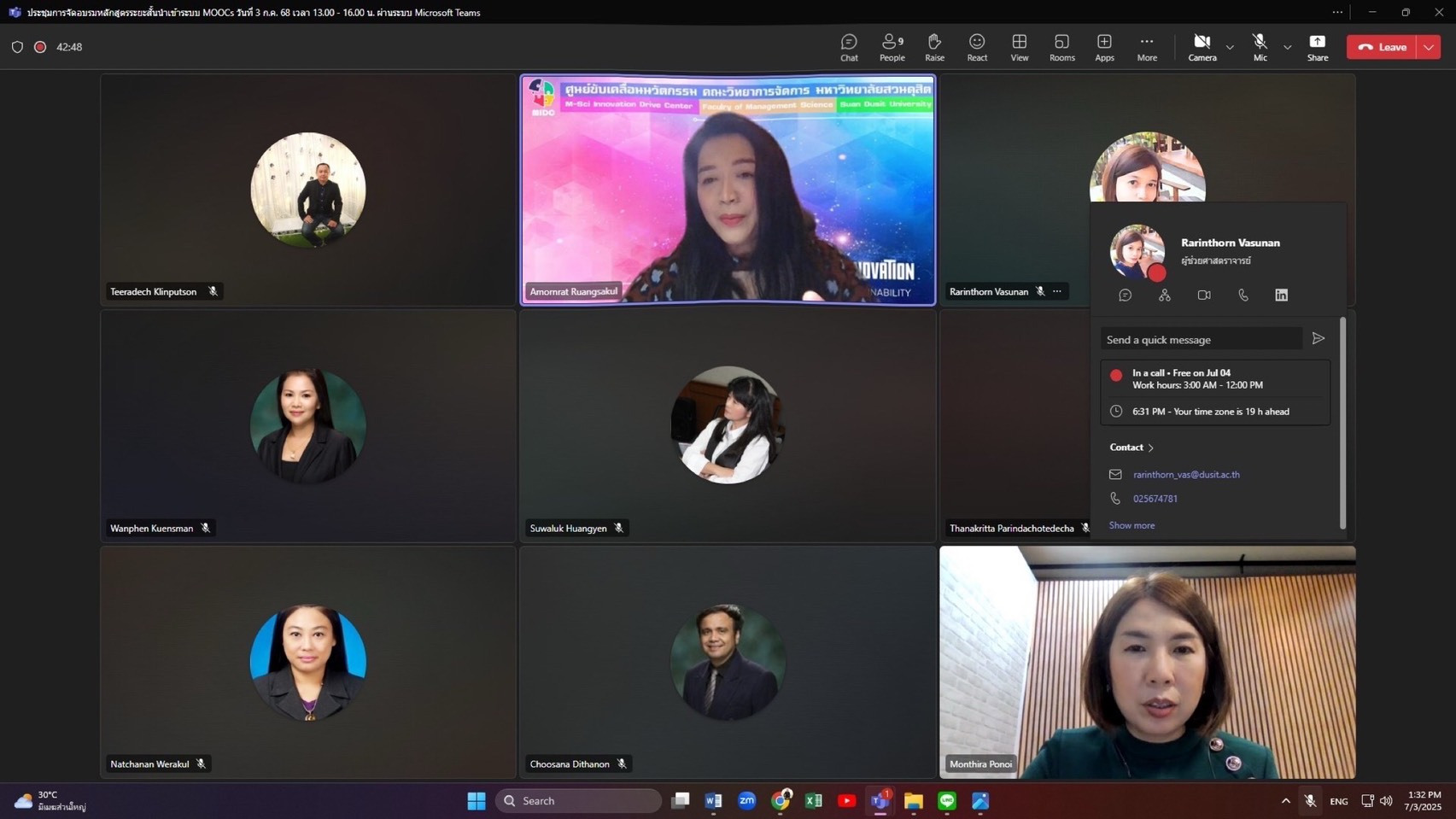Screen dimensions: 1456x819
Task: Turn on the Camera
Action: pos(1202,47)
